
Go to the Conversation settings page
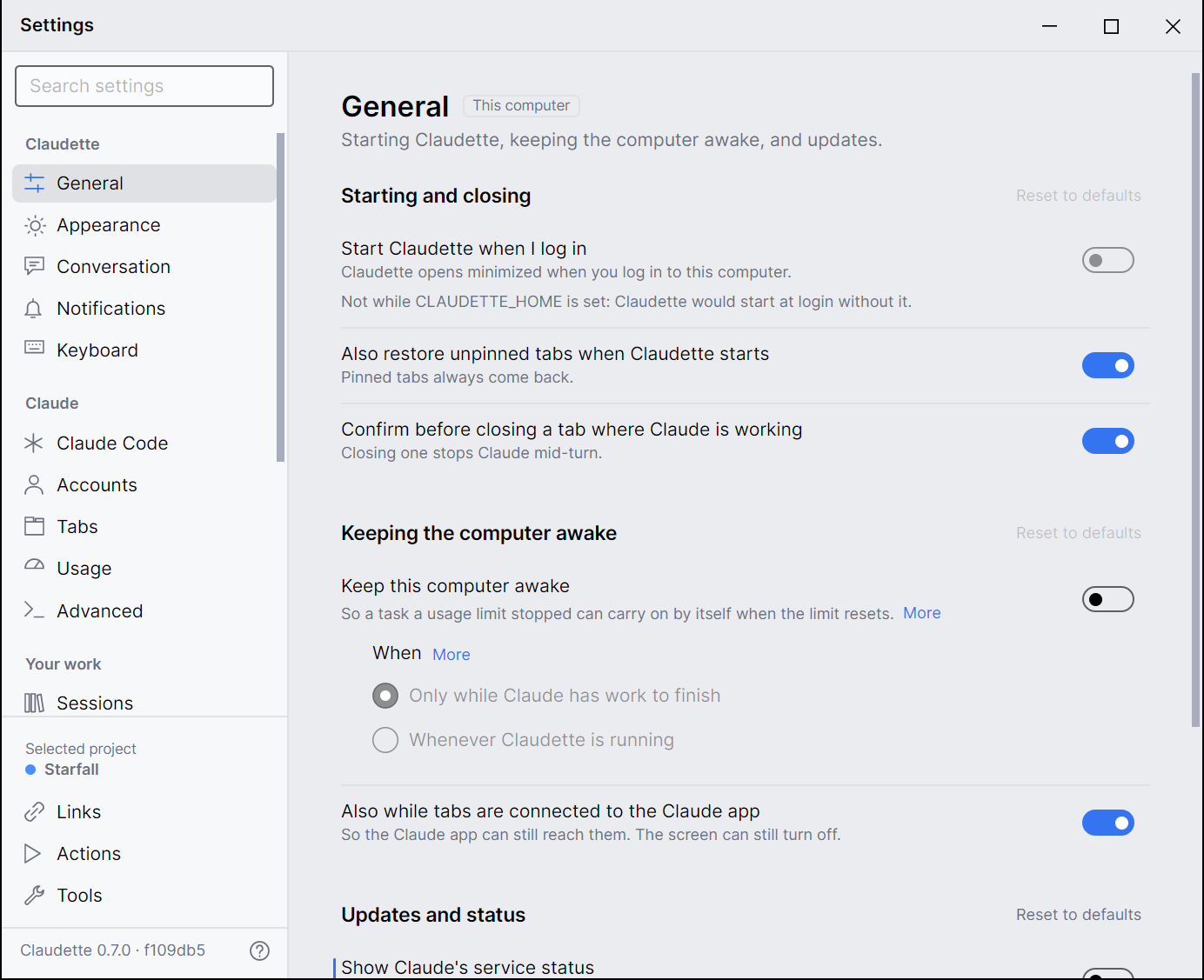(x=144, y=267)
